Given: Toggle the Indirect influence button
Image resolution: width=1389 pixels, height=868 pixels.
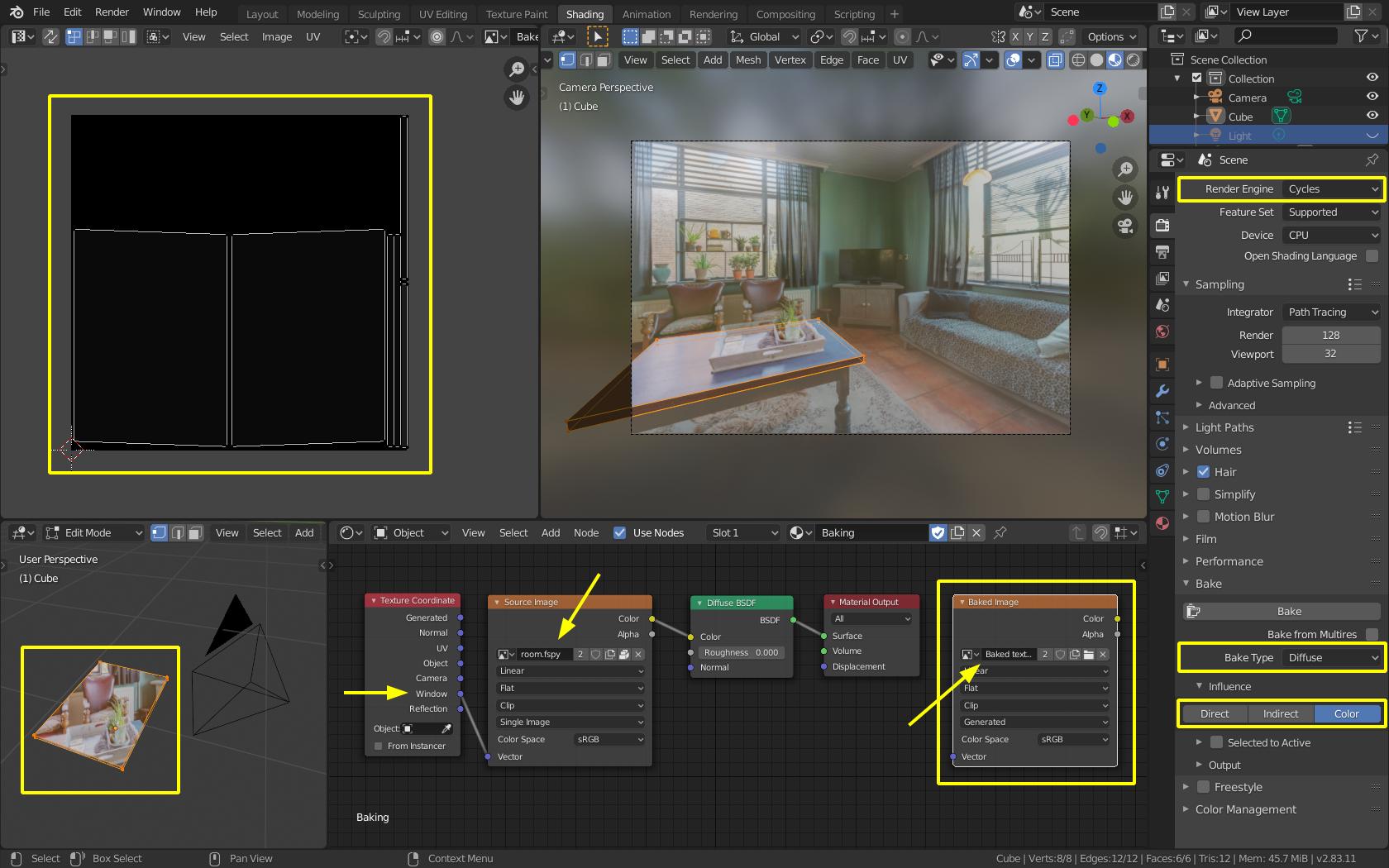Looking at the screenshot, I should pos(1280,713).
